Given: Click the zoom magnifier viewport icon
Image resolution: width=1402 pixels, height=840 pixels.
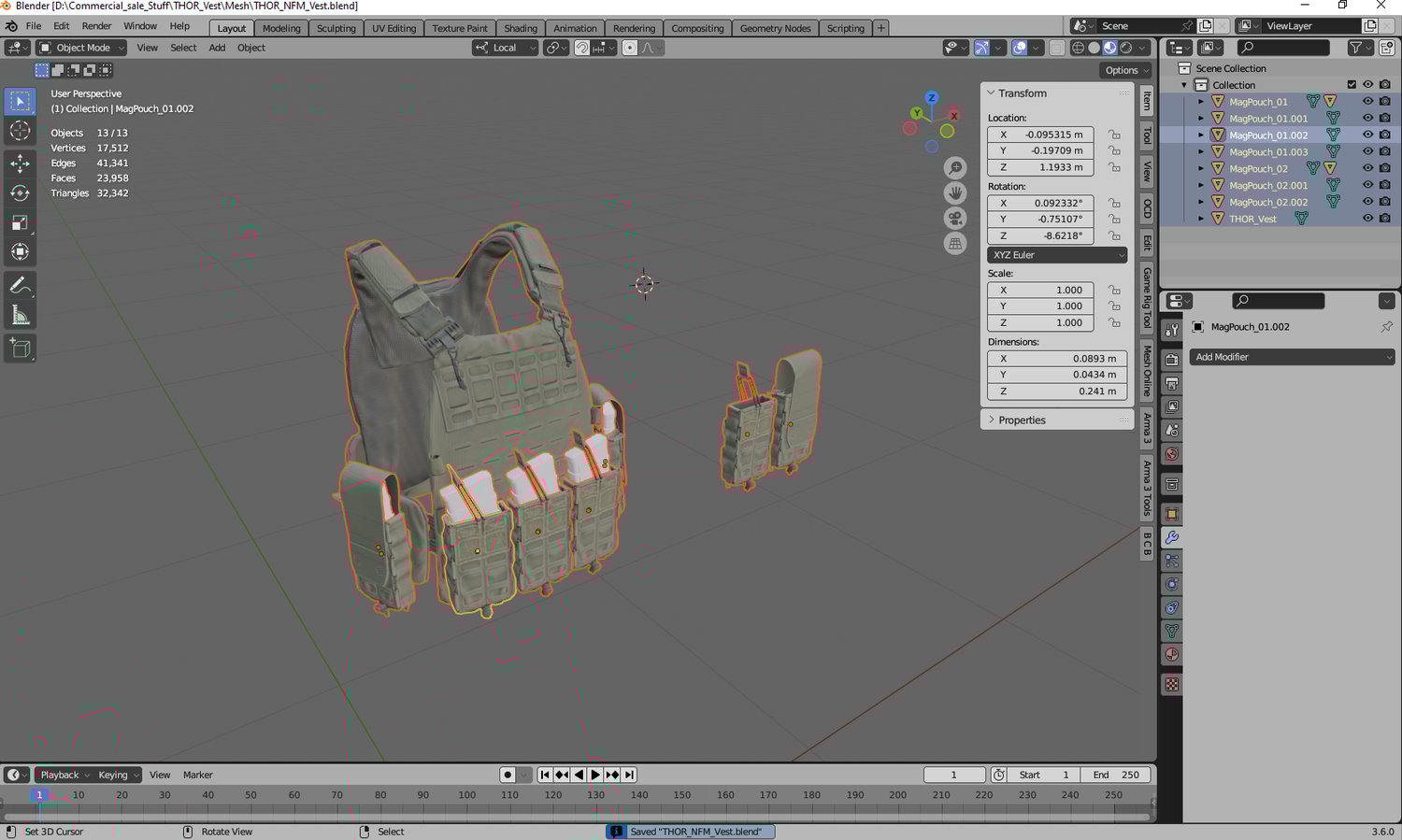Looking at the screenshot, I should pyautogui.click(x=955, y=168).
